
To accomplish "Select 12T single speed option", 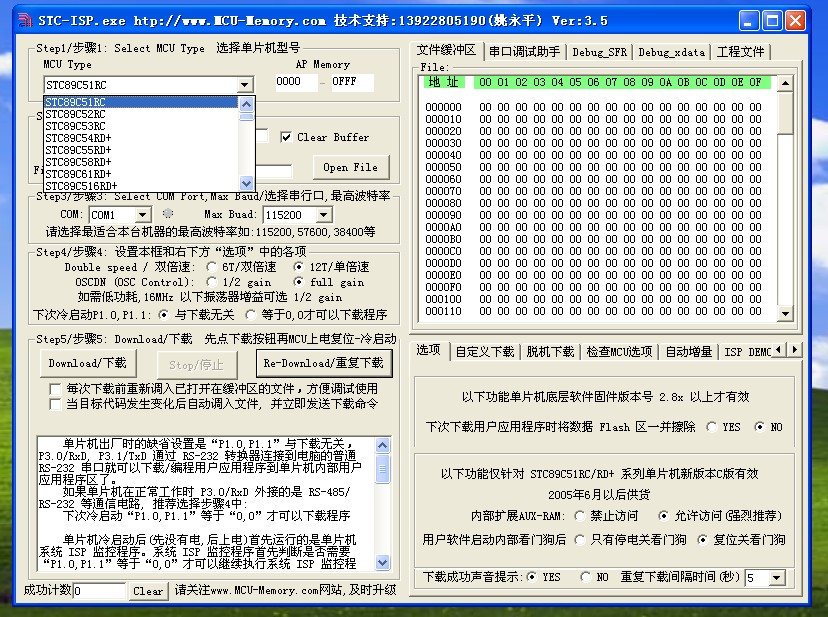I will tap(299, 267).
